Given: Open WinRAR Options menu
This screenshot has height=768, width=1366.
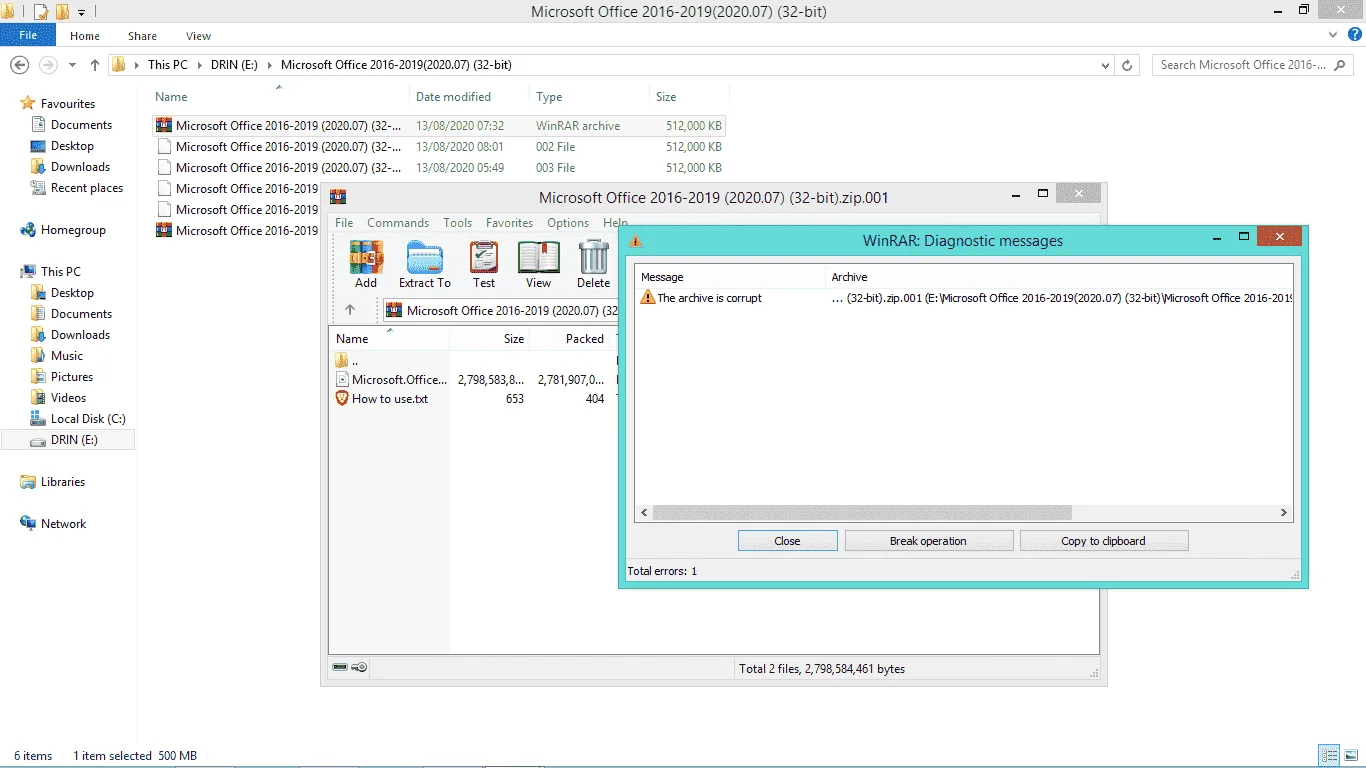Looking at the screenshot, I should pyautogui.click(x=568, y=223).
